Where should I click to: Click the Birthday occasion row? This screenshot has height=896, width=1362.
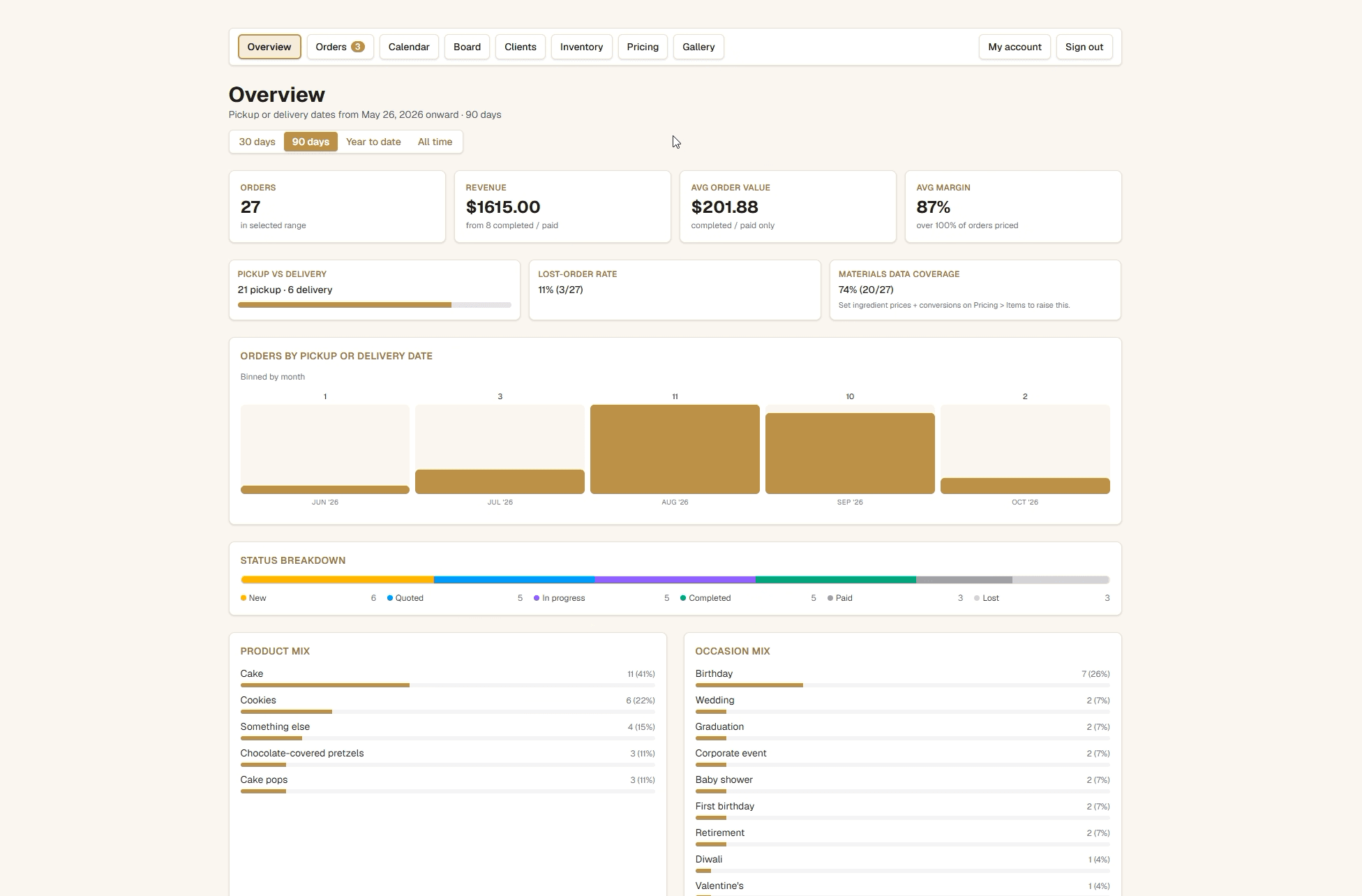pos(902,678)
